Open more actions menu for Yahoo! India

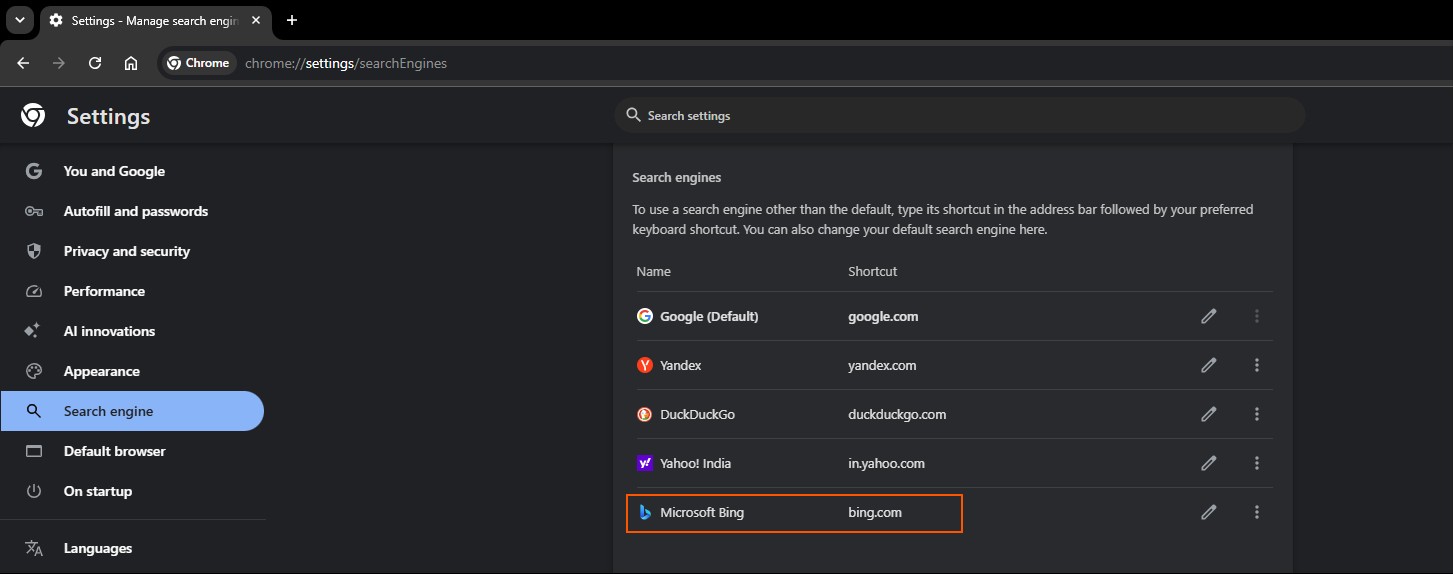coord(1257,463)
